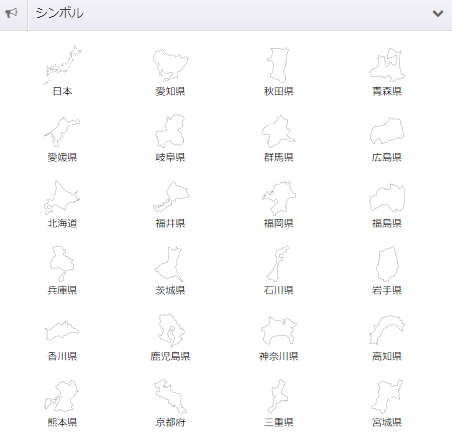Choose the 広島県 symbol
This screenshot has width=452, height=444.
[387, 137]
